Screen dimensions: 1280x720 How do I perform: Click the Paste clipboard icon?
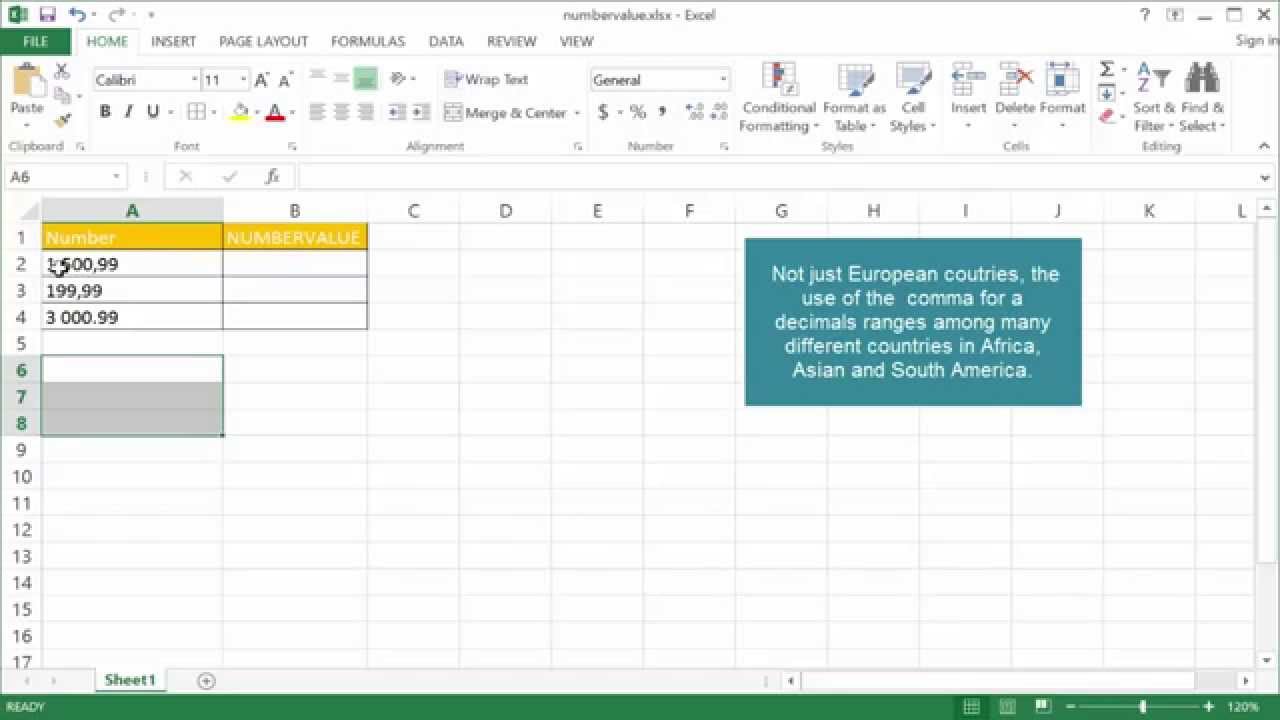[28, 82]
